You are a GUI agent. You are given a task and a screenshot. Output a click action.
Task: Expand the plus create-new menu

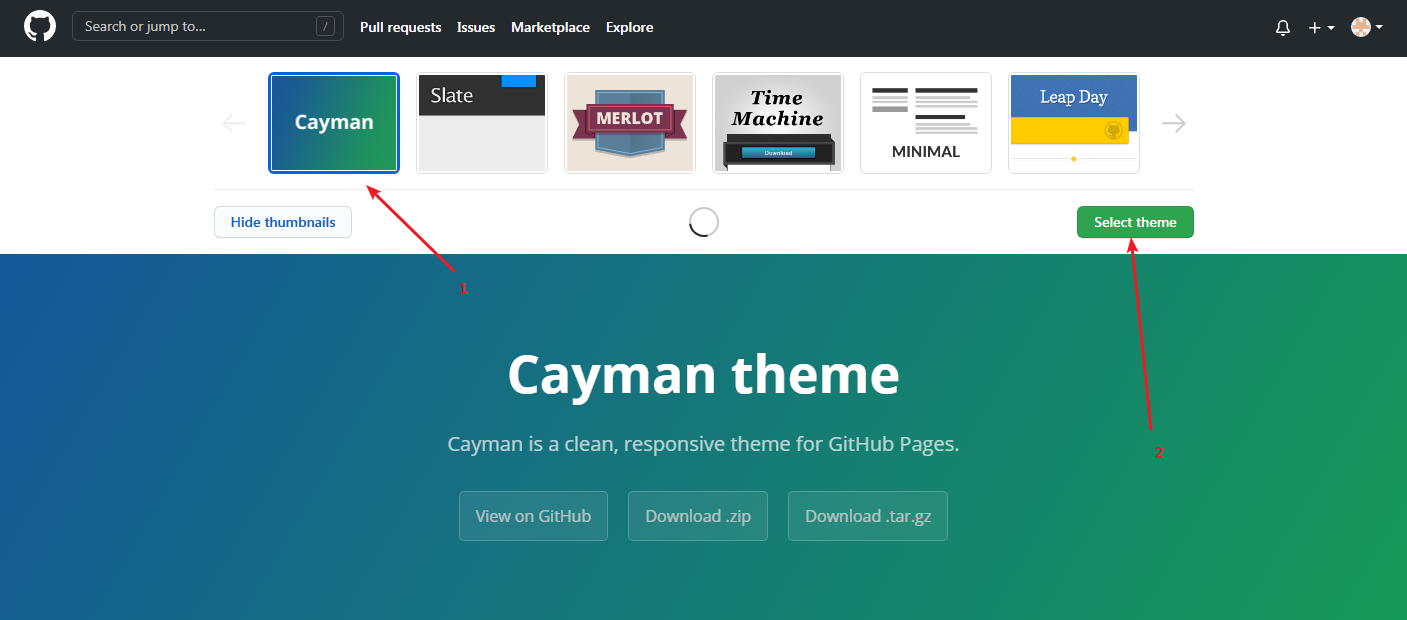(x=1321, y=28)
